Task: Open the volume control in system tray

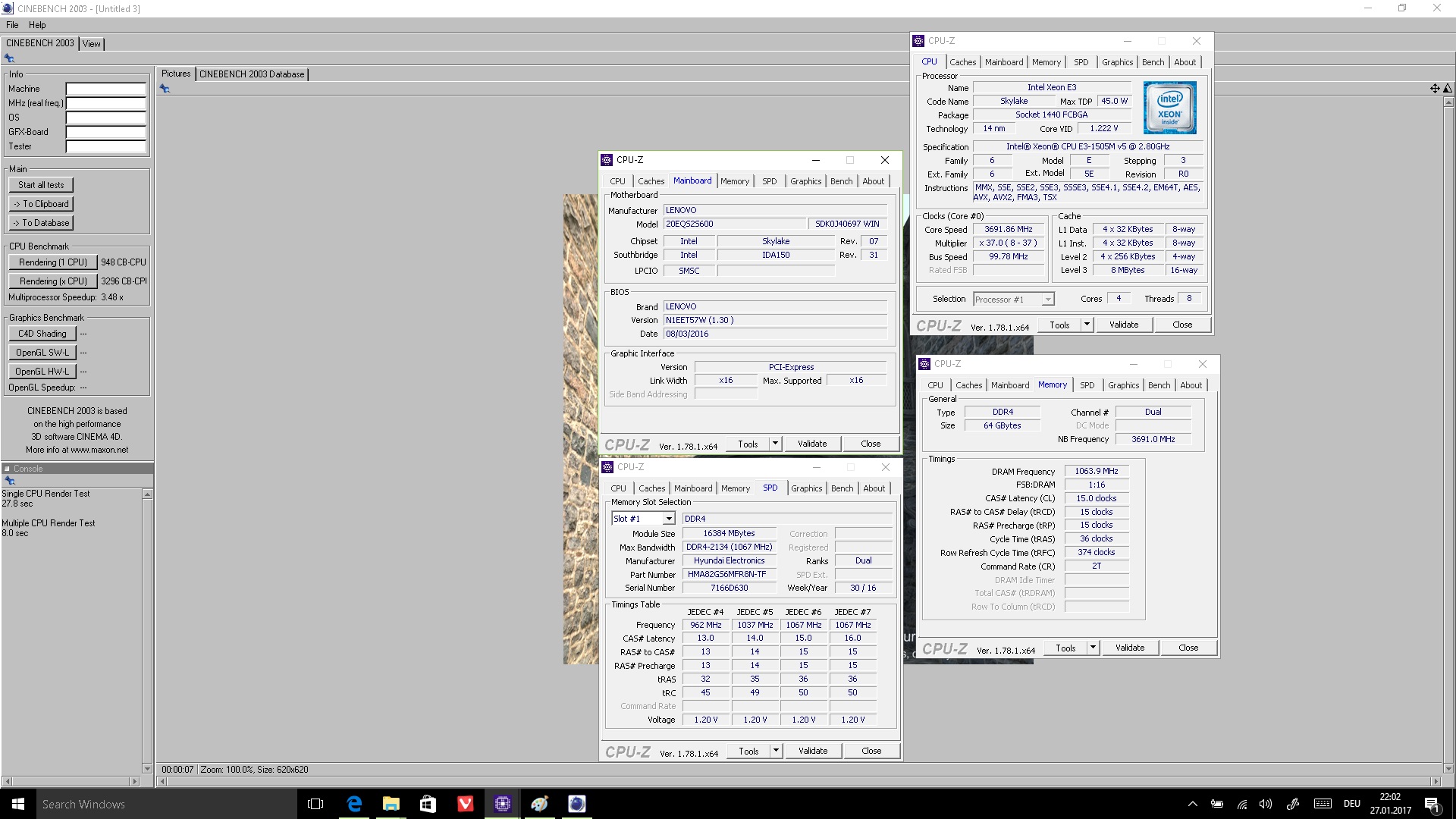Action: tap(1266, 804)
